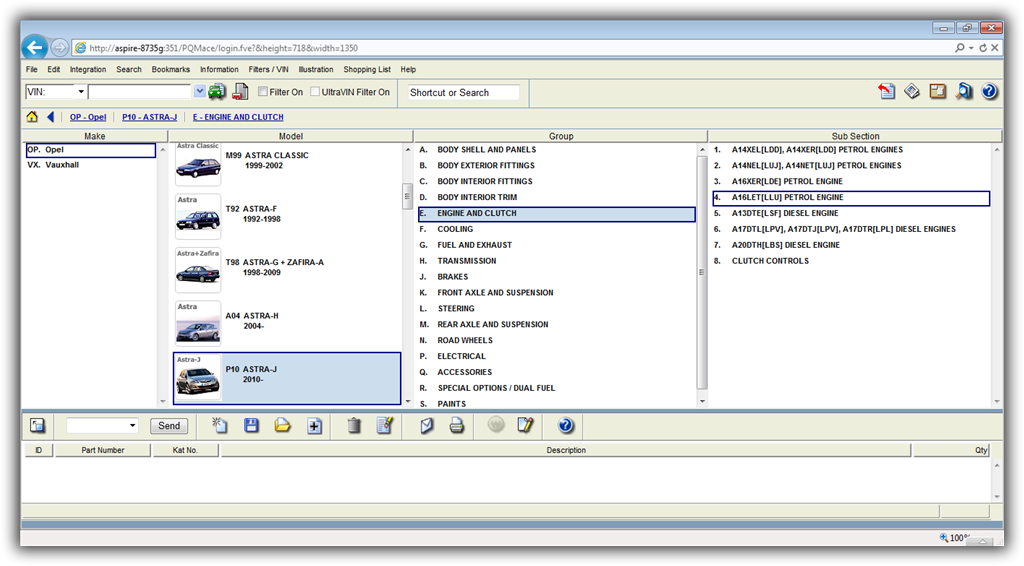
Task: Click the blue help icon in top toolbar
Action: pyautogui.click(x=989, y=91)
